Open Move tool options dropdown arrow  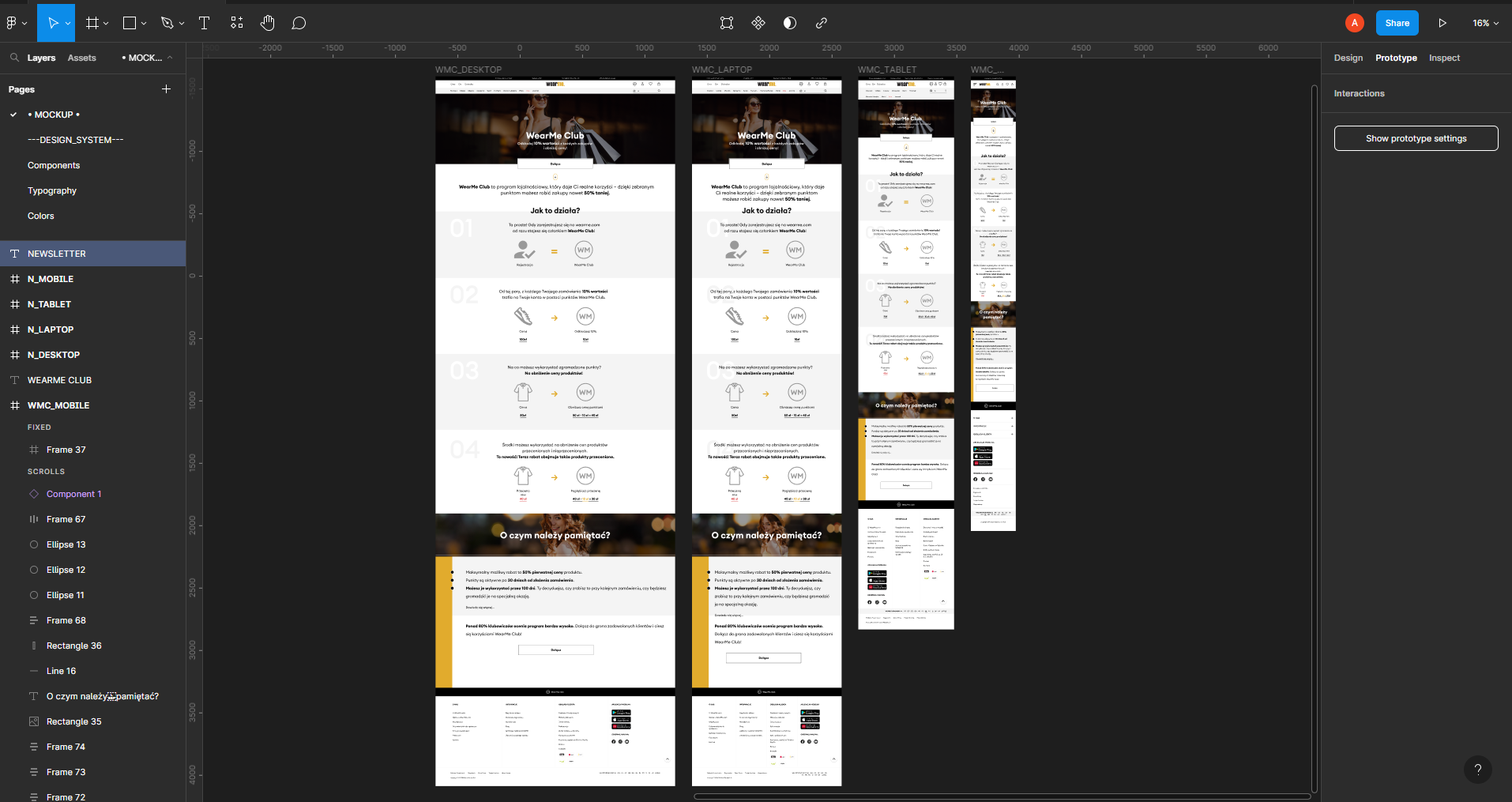click(x=68, y=24)
